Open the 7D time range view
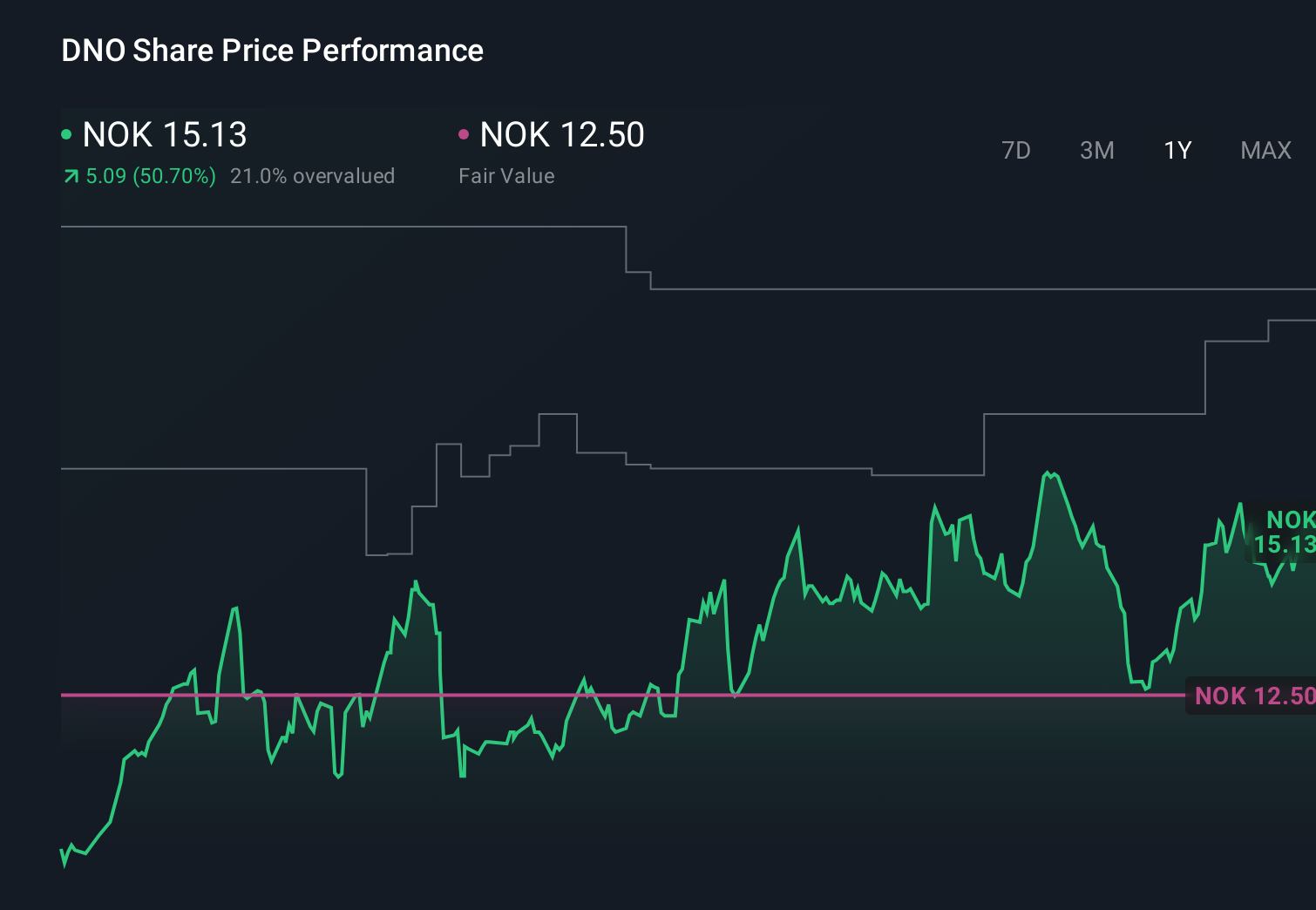The height and width of the screenshot is (910, 1316). [x=1016, y=150]
